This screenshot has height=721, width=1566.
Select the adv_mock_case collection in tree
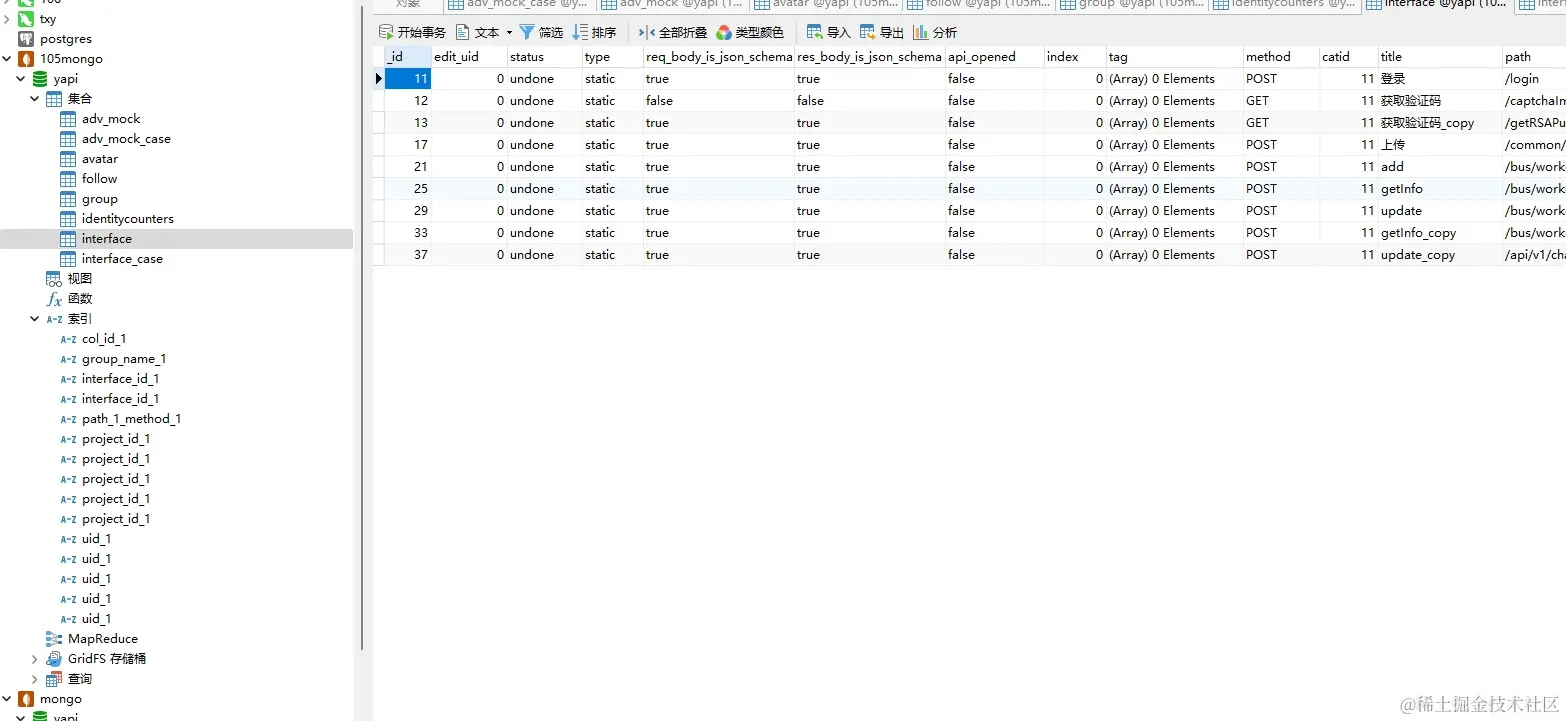[x=126, y=139]
